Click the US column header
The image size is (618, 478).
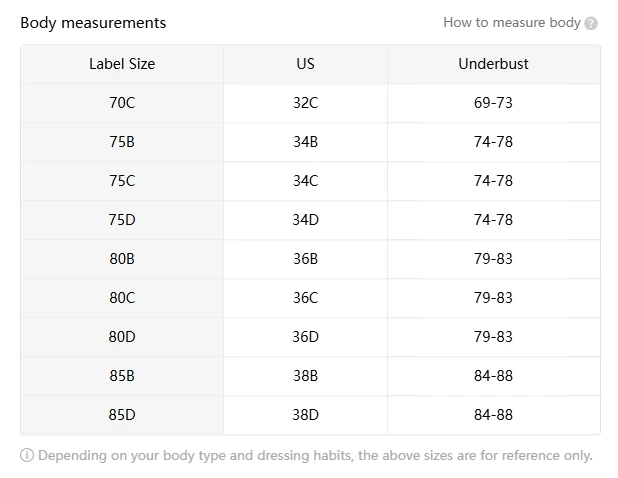click(x=305, y=64)
